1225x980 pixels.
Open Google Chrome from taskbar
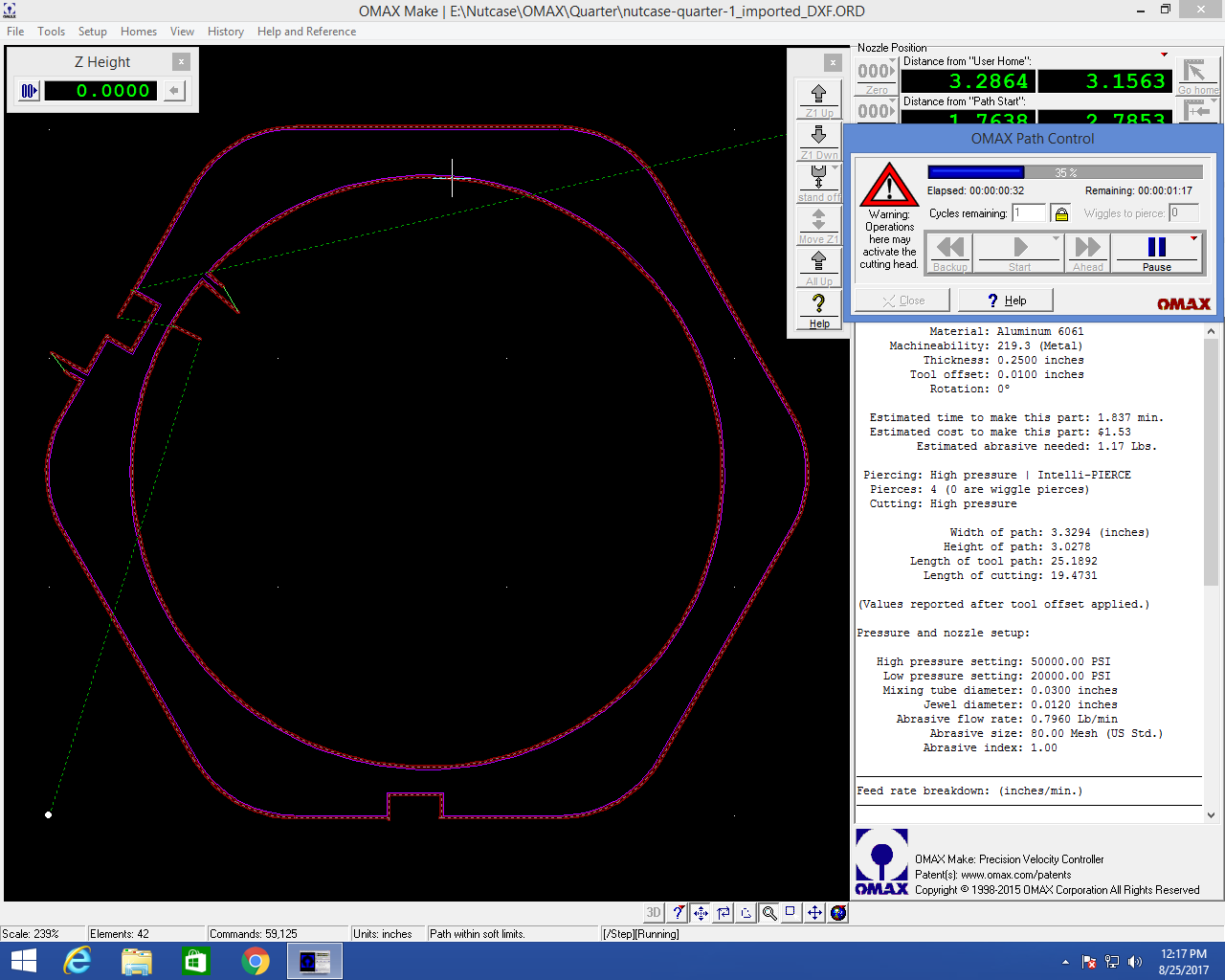pyautogui.click(x=256, y=961)
